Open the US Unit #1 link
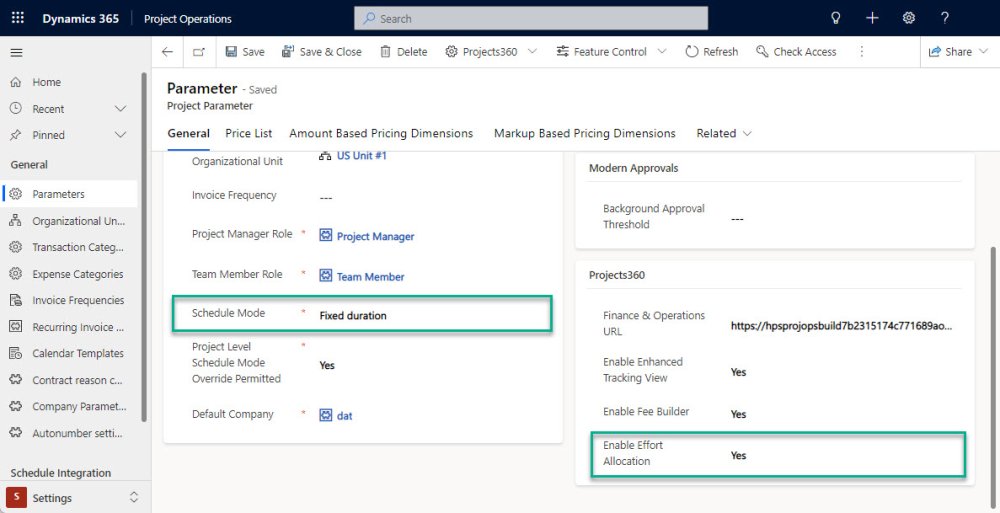Image resolution: width=1000 pixels, height=513 pixels. pos(361,156)
